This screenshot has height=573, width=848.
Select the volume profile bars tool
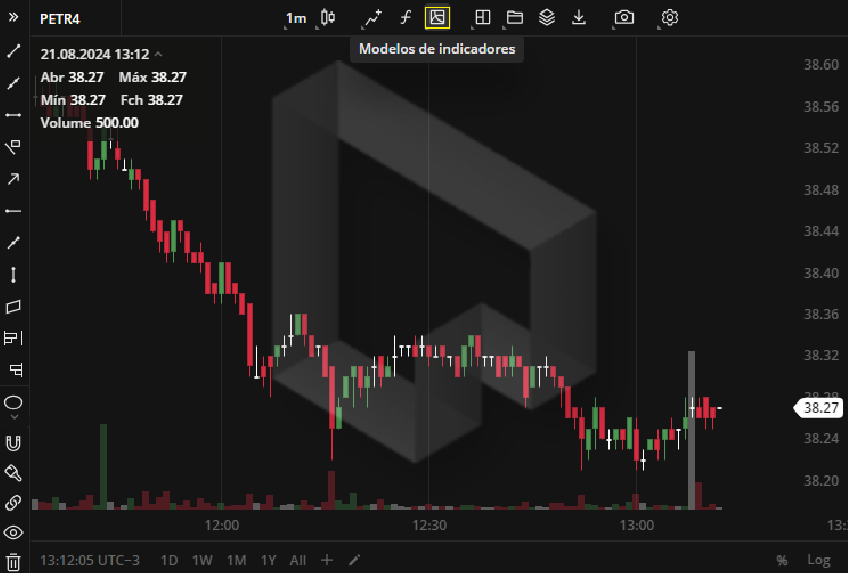14,338
